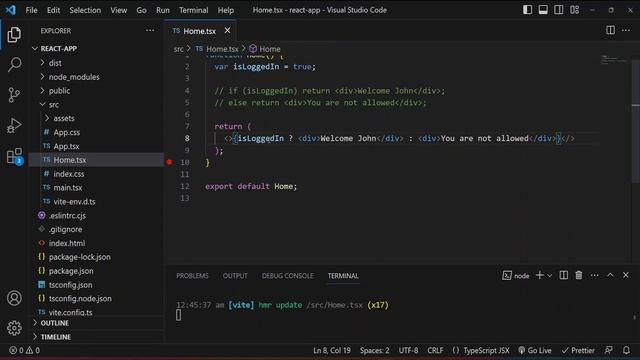Open the Source Control view
Image resolution: width=640 pixels, height=360 pixels.
pos(14,95)
